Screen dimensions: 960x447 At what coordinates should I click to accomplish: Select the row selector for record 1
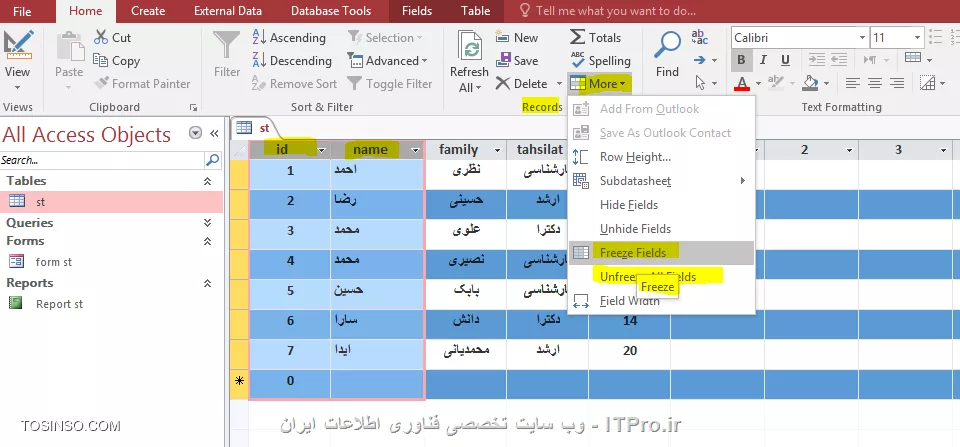pos(239,175)
